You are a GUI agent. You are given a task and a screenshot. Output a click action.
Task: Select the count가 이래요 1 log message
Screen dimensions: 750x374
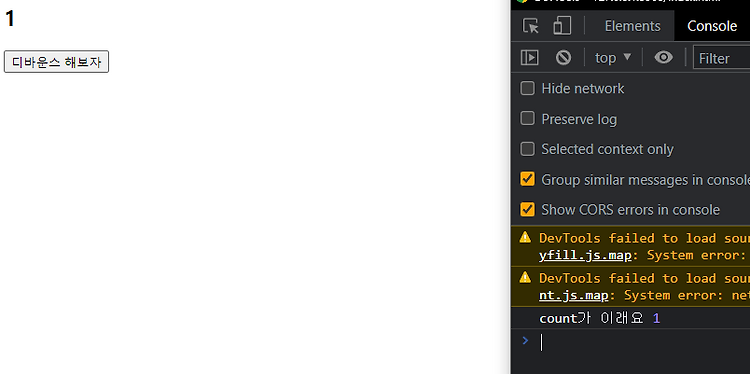[600, 318]
